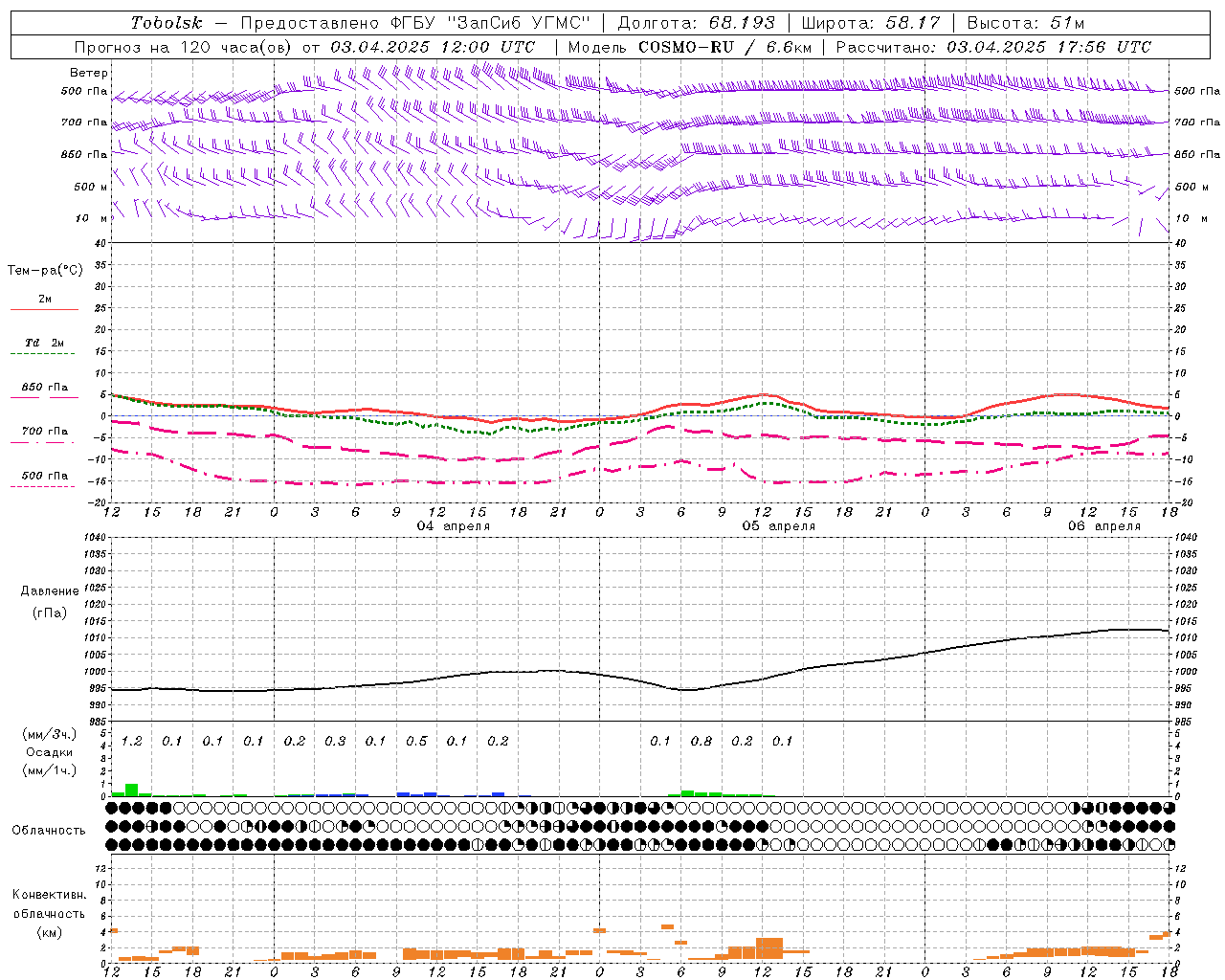Image resolution: width=1225 pixels, height=980 pixels.
Task: Click the text "Предоставлено ФГБУ "ЗапСиб УГМС""
Action: (x=415, y=23)
